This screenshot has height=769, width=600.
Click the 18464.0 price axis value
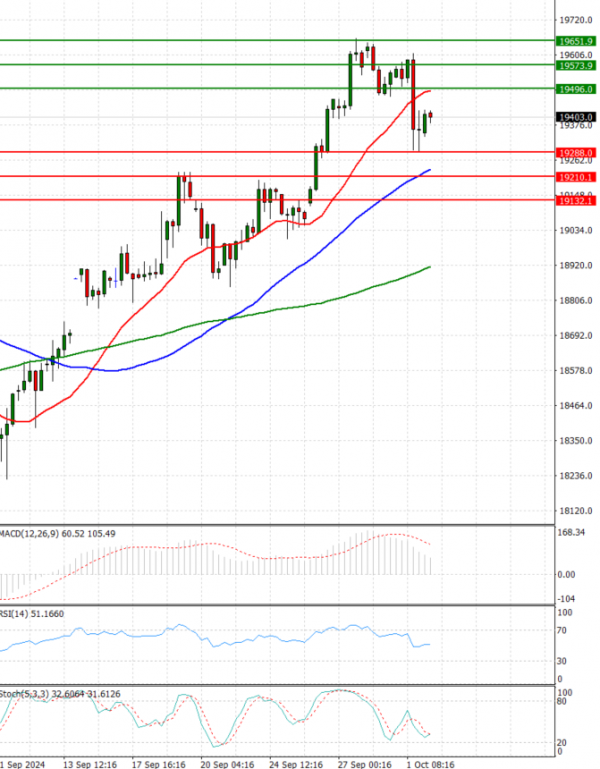[575, 406]
